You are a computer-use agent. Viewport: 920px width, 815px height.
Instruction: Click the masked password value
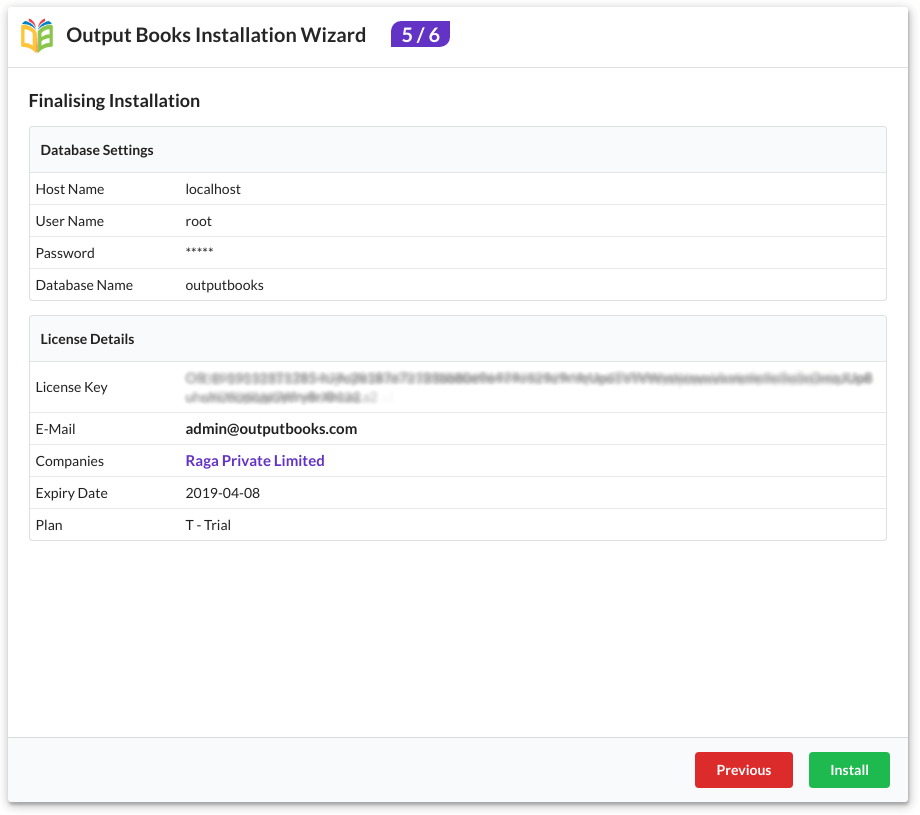[199, 251]
